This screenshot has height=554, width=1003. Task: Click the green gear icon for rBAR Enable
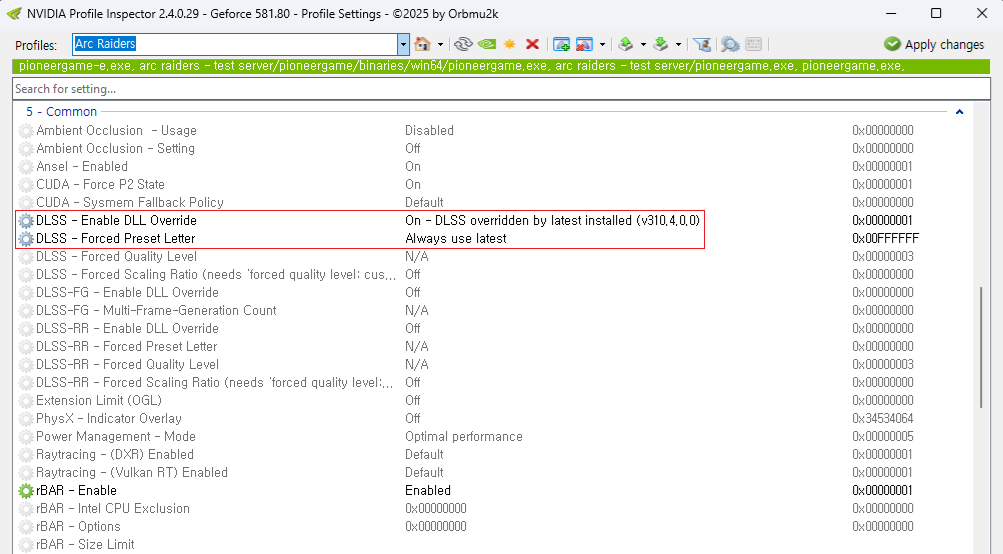[x=26, y=491]
